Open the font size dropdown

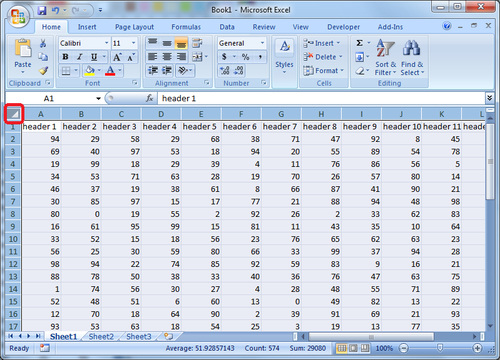[x=133, y=43]
